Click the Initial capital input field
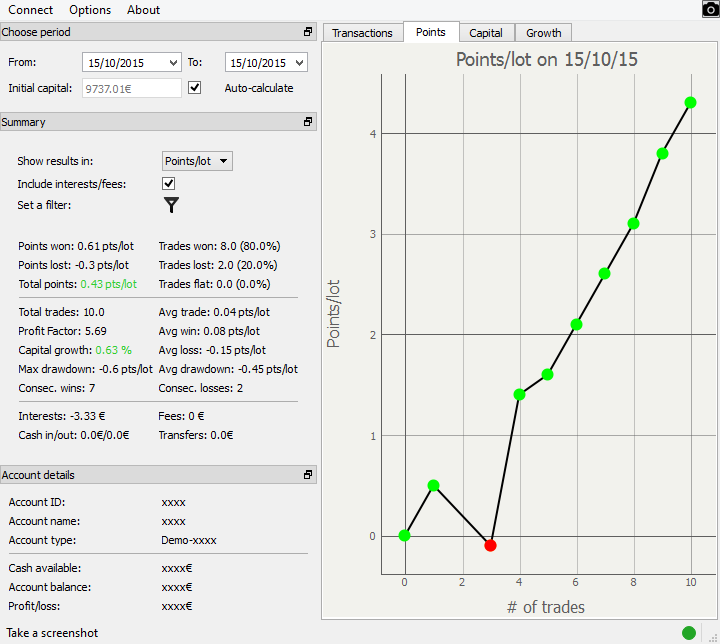Viewport: 720px width, 644px height. click(x=132, y=88)
